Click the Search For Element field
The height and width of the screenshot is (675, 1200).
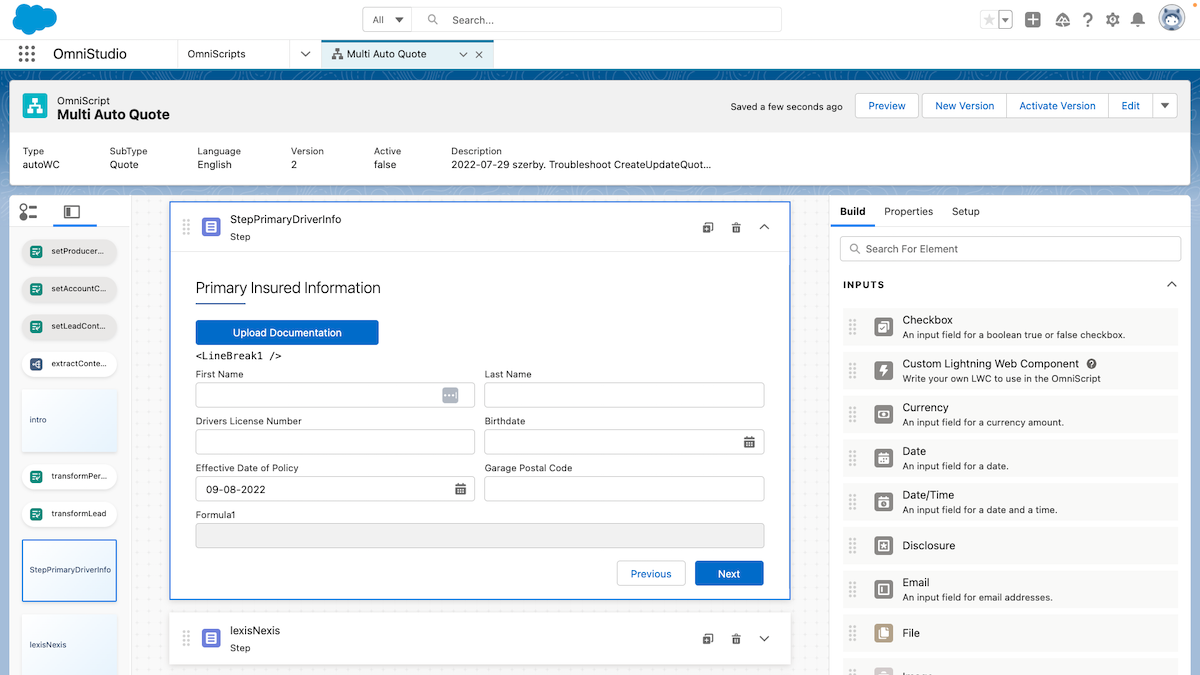click(x=1010, y=249)
